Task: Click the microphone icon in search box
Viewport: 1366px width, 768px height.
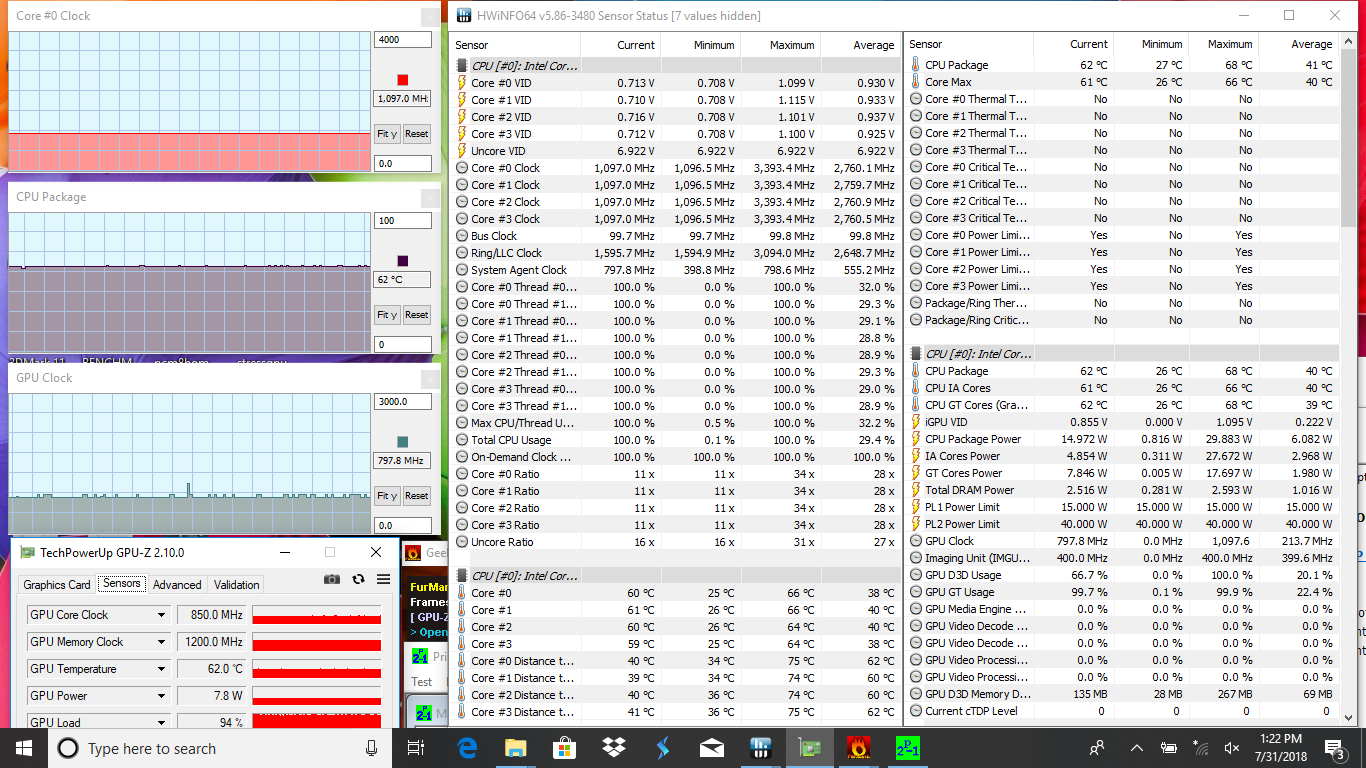Action: 371,748
